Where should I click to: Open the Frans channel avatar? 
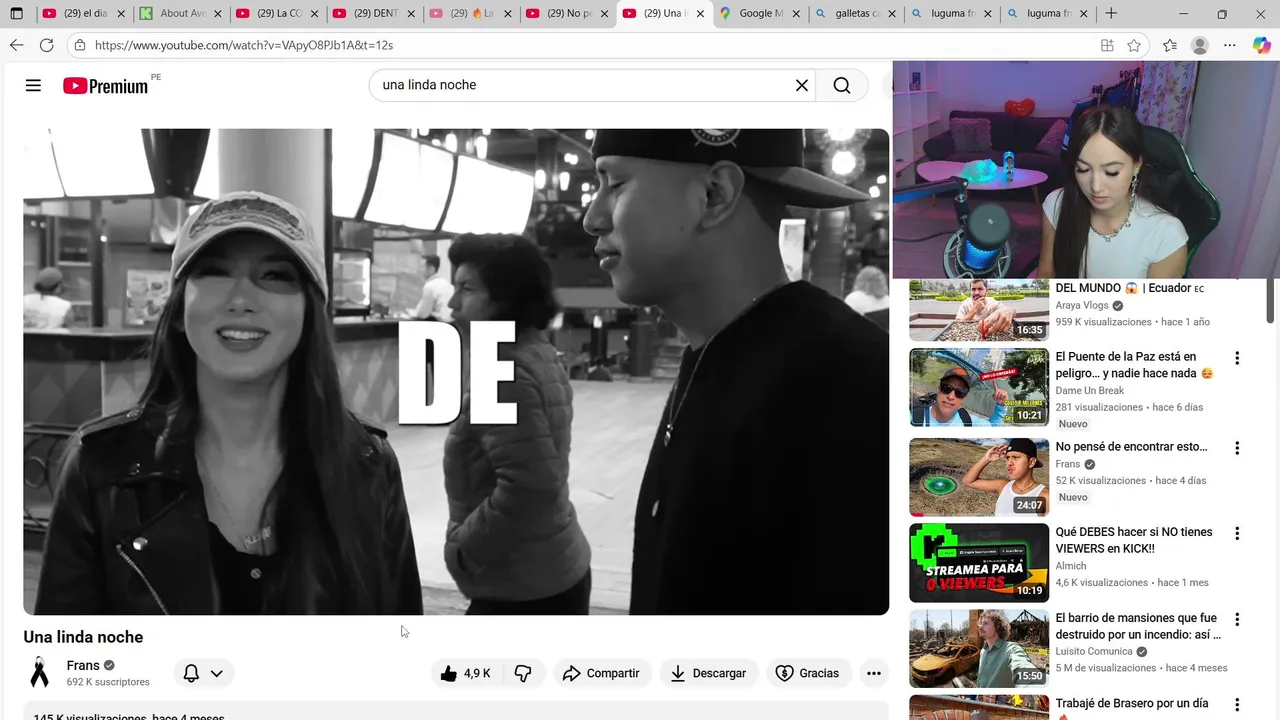tap(39, 672)
